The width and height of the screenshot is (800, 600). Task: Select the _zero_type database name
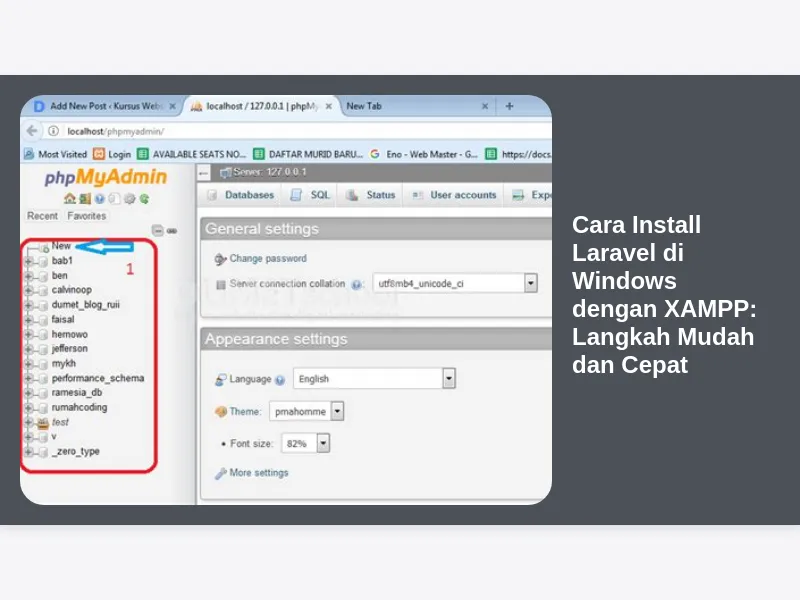[x=76, y=452]
